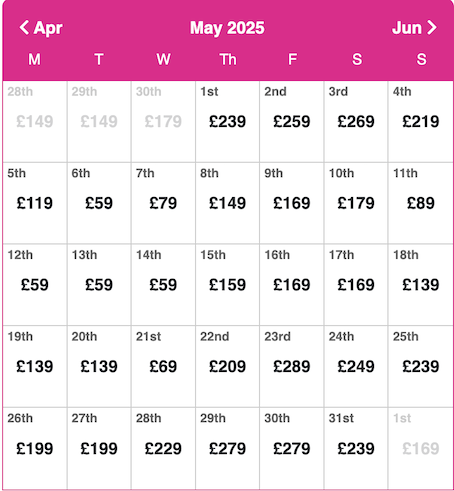Viewport: 454px width, 491px height.
Task: Pick May 15th at £159
Action: (227, 285)
